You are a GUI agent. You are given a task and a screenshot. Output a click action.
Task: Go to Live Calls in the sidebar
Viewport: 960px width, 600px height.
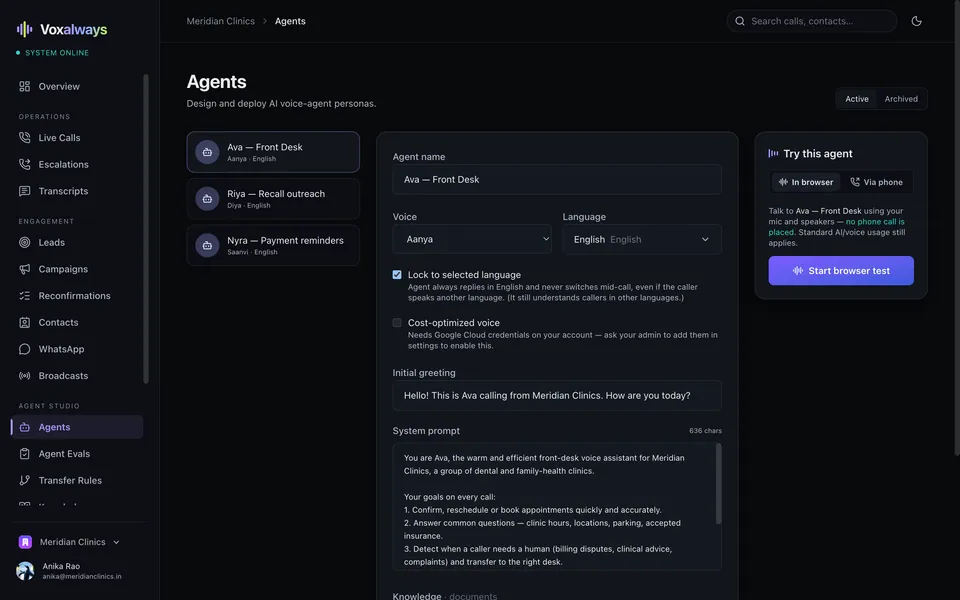point(77,138)
